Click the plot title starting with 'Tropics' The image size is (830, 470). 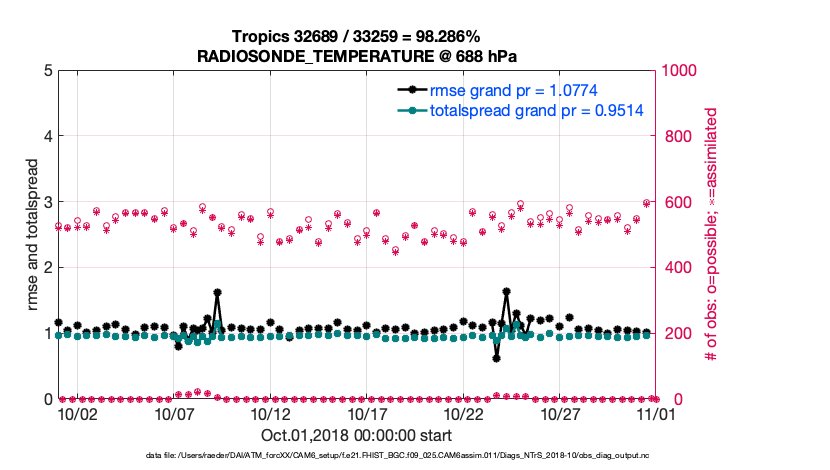tap(359, 36)
